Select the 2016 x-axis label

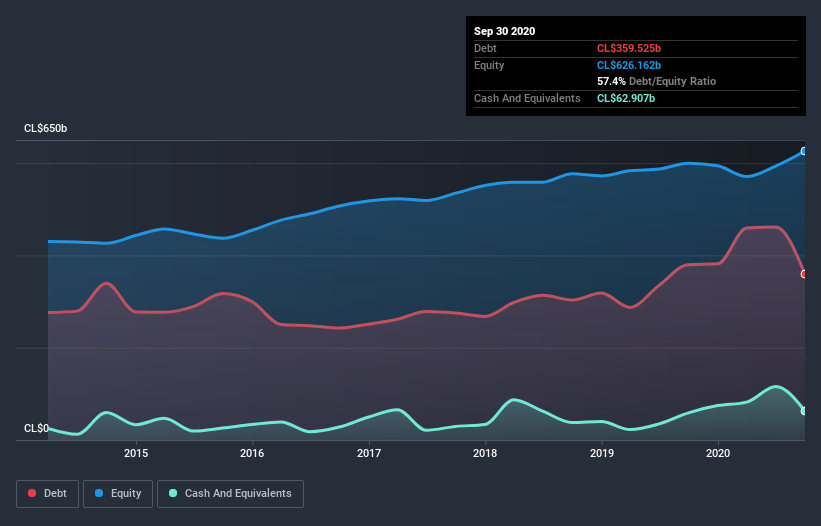point(252,453)
